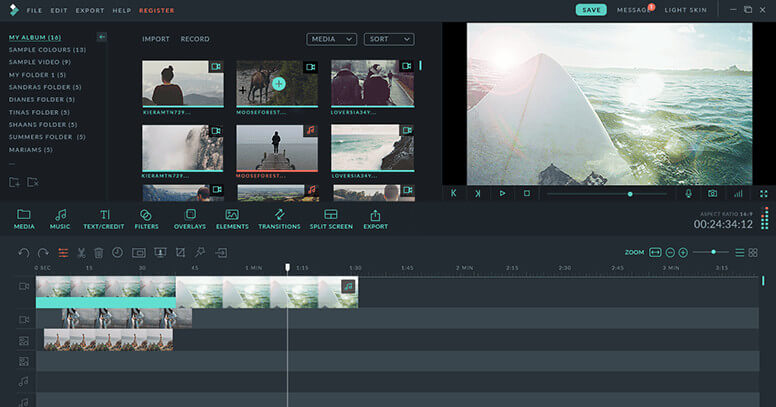Screen dimensions: 776x407
Task: Click the Save button
Action: click(x=591, y=10)
